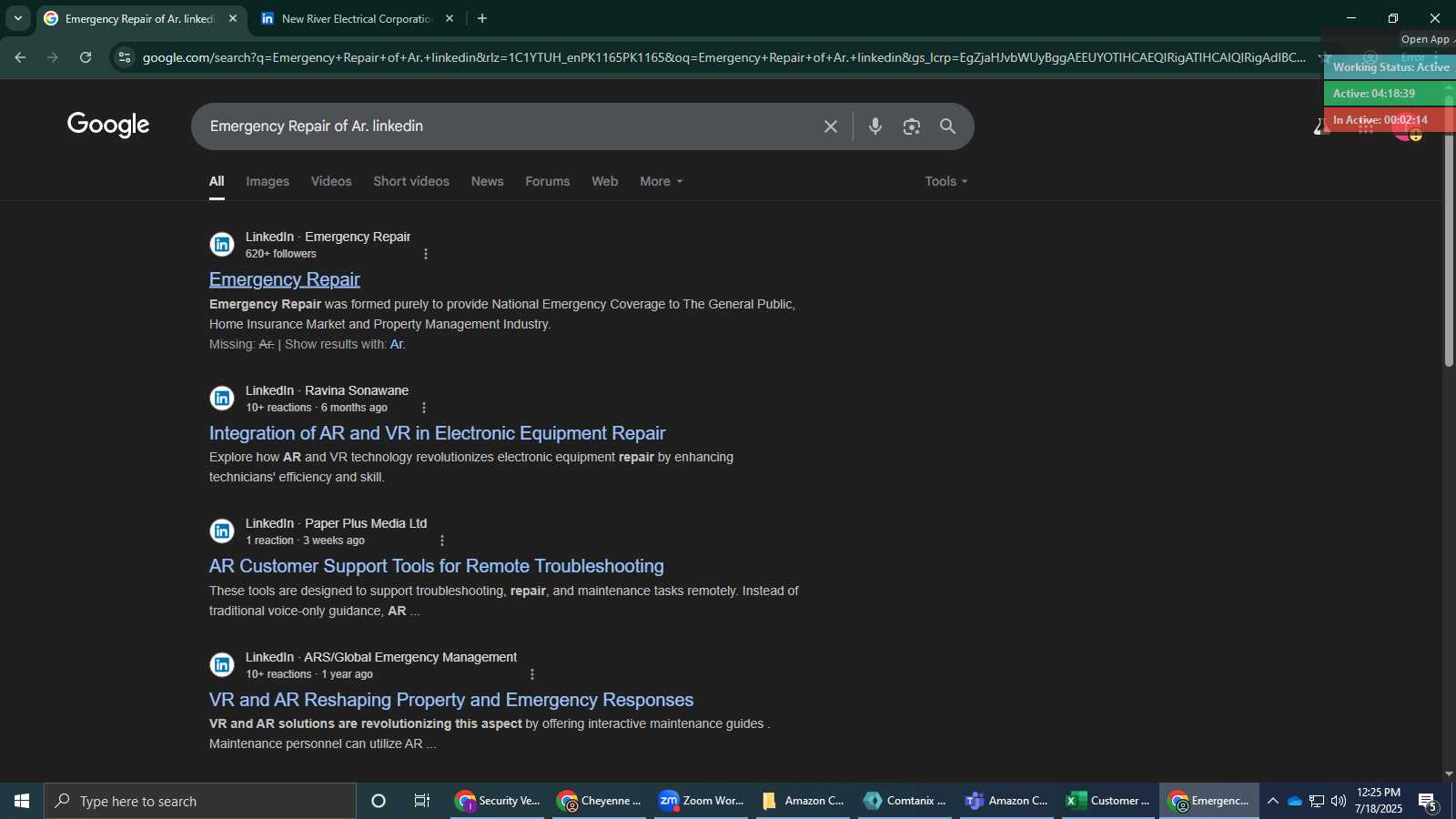Select the Videos results tab
Image resolution: width=1456 pixels, height=819 pixels.
coord(331,181)
